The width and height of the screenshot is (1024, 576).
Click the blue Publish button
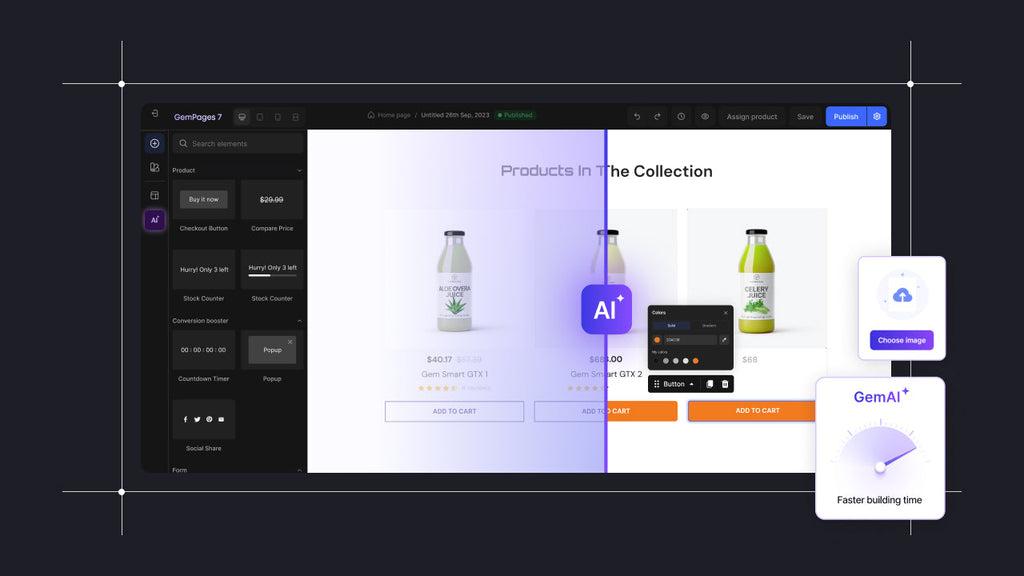(x=846, y=117)
